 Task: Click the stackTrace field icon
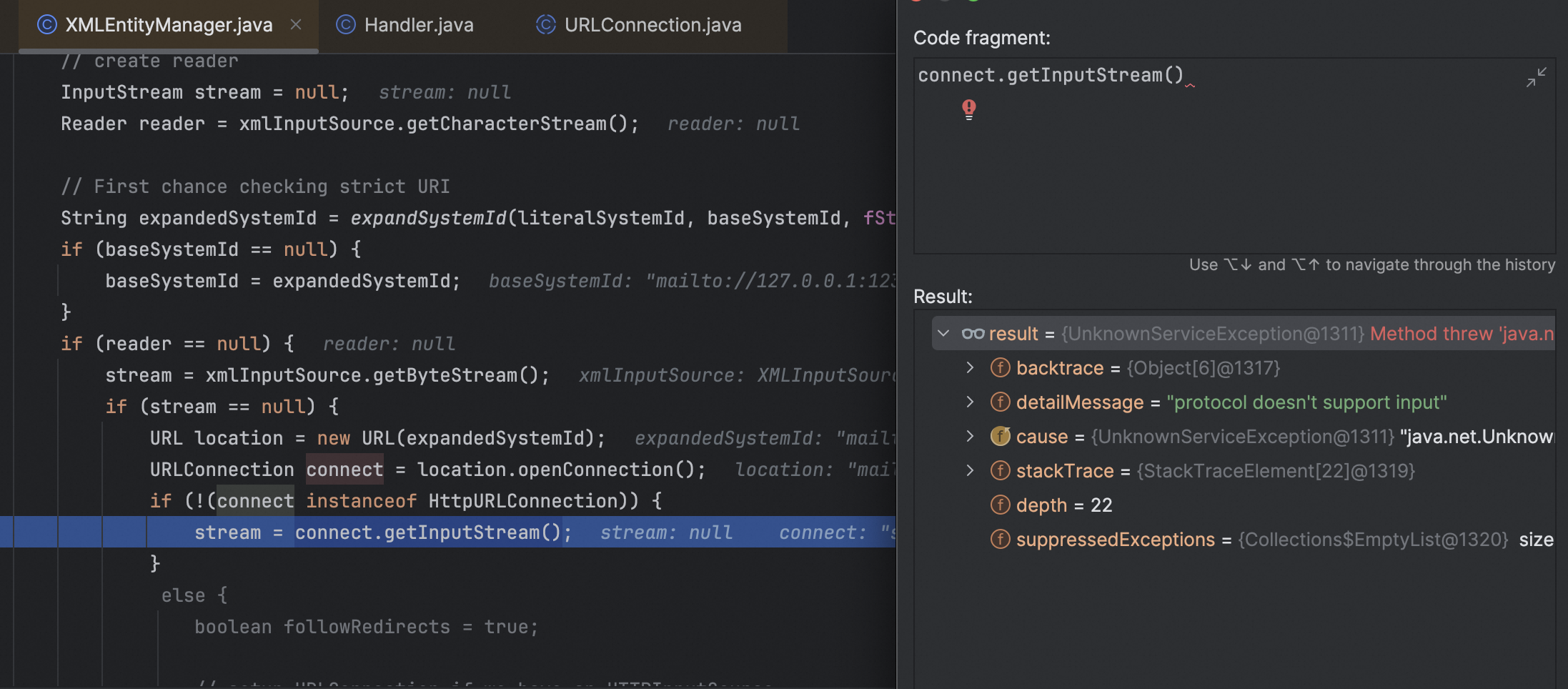click(1000, 471)
